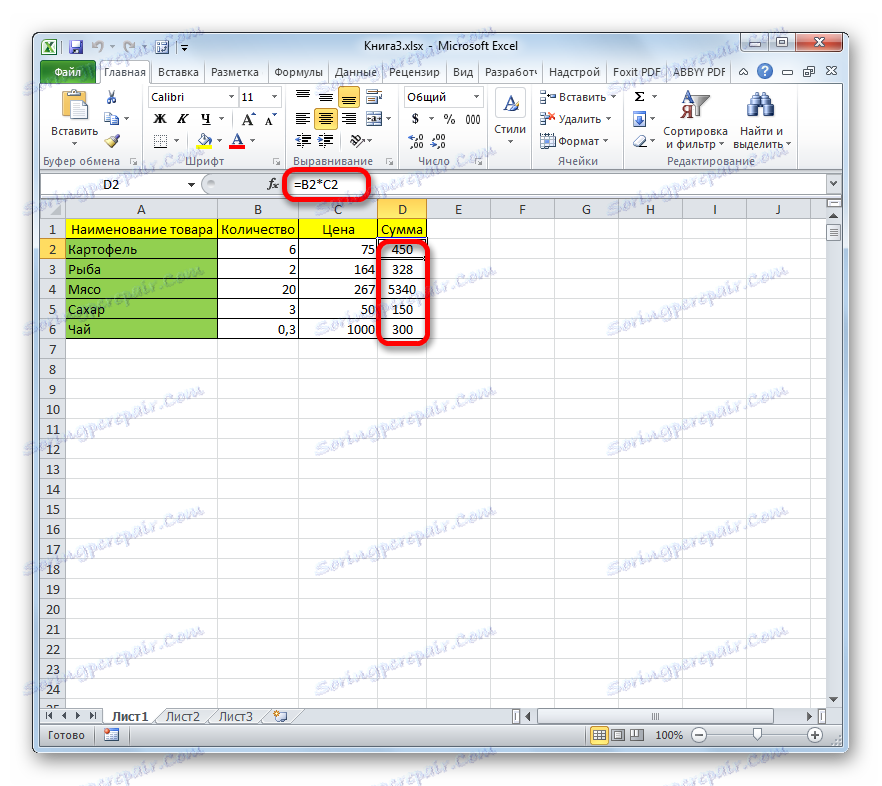The height and width of the screenshot is (786, 882).
Task: Align text to the right
Action: (x=349, y=119)
